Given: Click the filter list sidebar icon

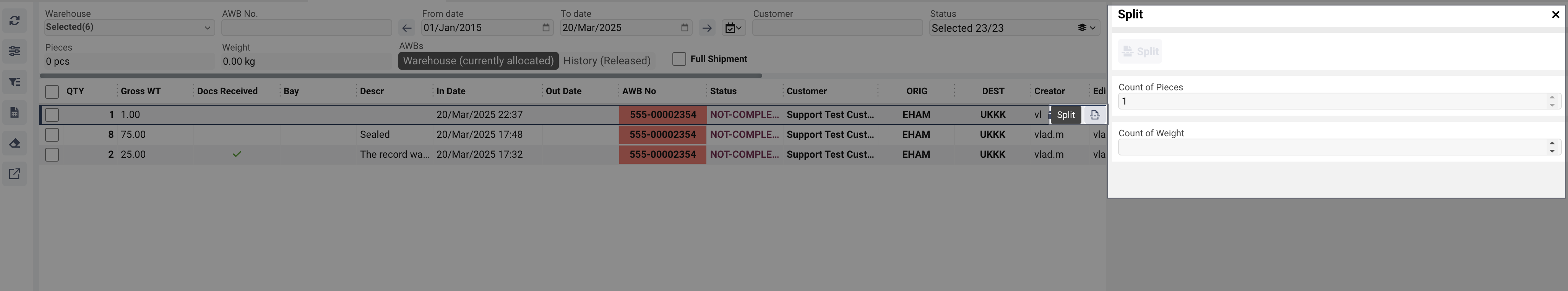Looking at the screenshot, I should coord(15,82).
